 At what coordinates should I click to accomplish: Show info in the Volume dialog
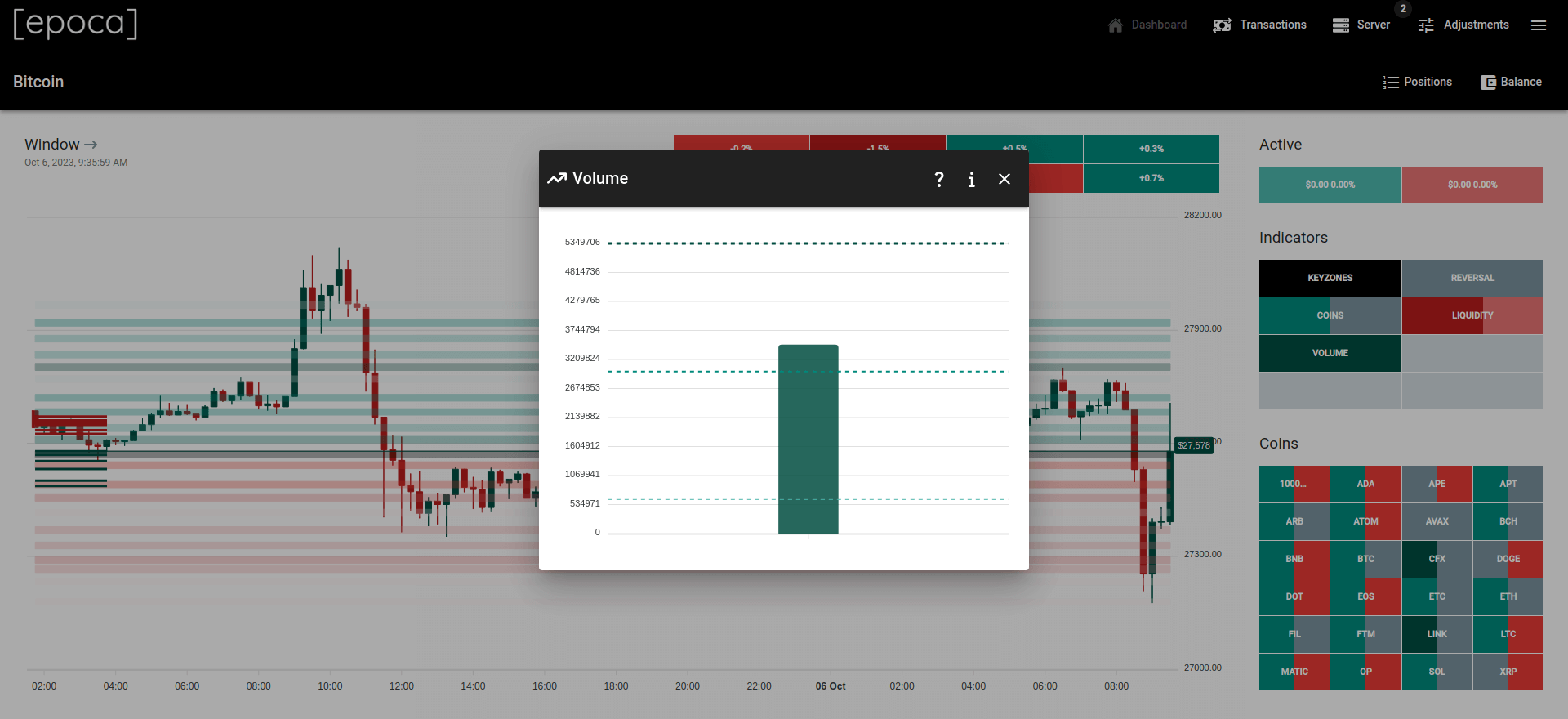(x=972, y=179)
